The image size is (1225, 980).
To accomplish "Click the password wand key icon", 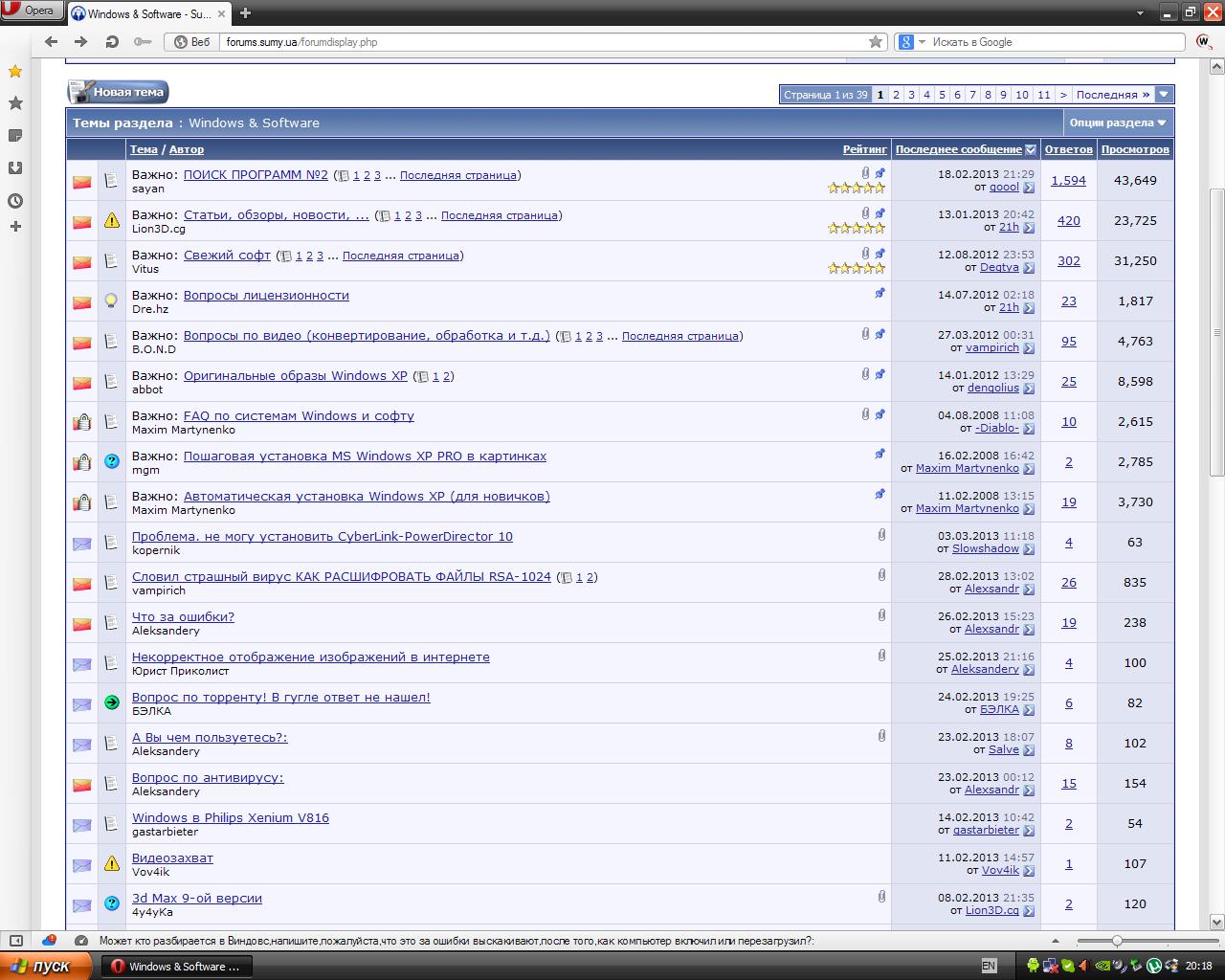I will [143, 41].
